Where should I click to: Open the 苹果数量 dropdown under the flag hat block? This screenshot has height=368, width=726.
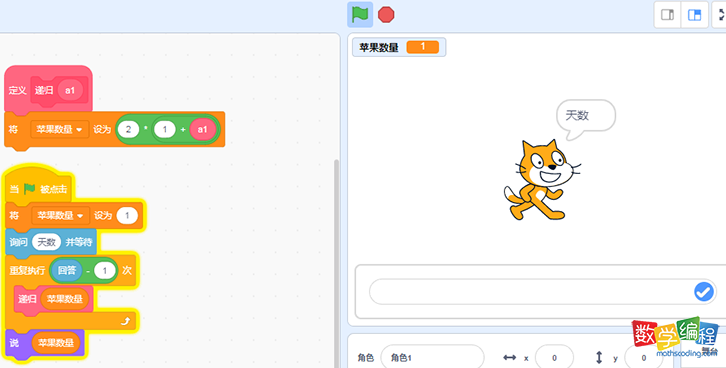tap(61, 216)
